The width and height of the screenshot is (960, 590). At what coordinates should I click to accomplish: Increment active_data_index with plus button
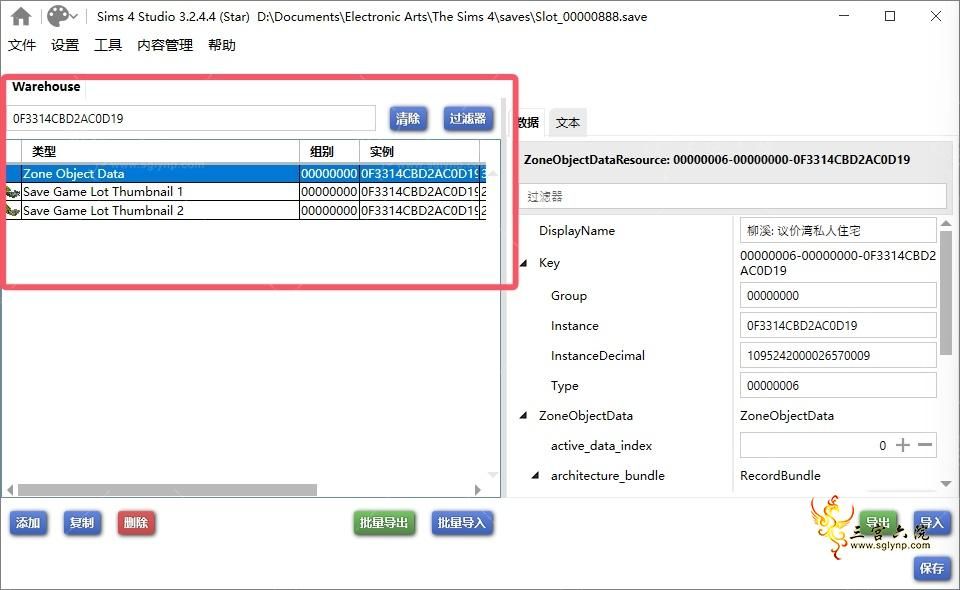point(903,445)
